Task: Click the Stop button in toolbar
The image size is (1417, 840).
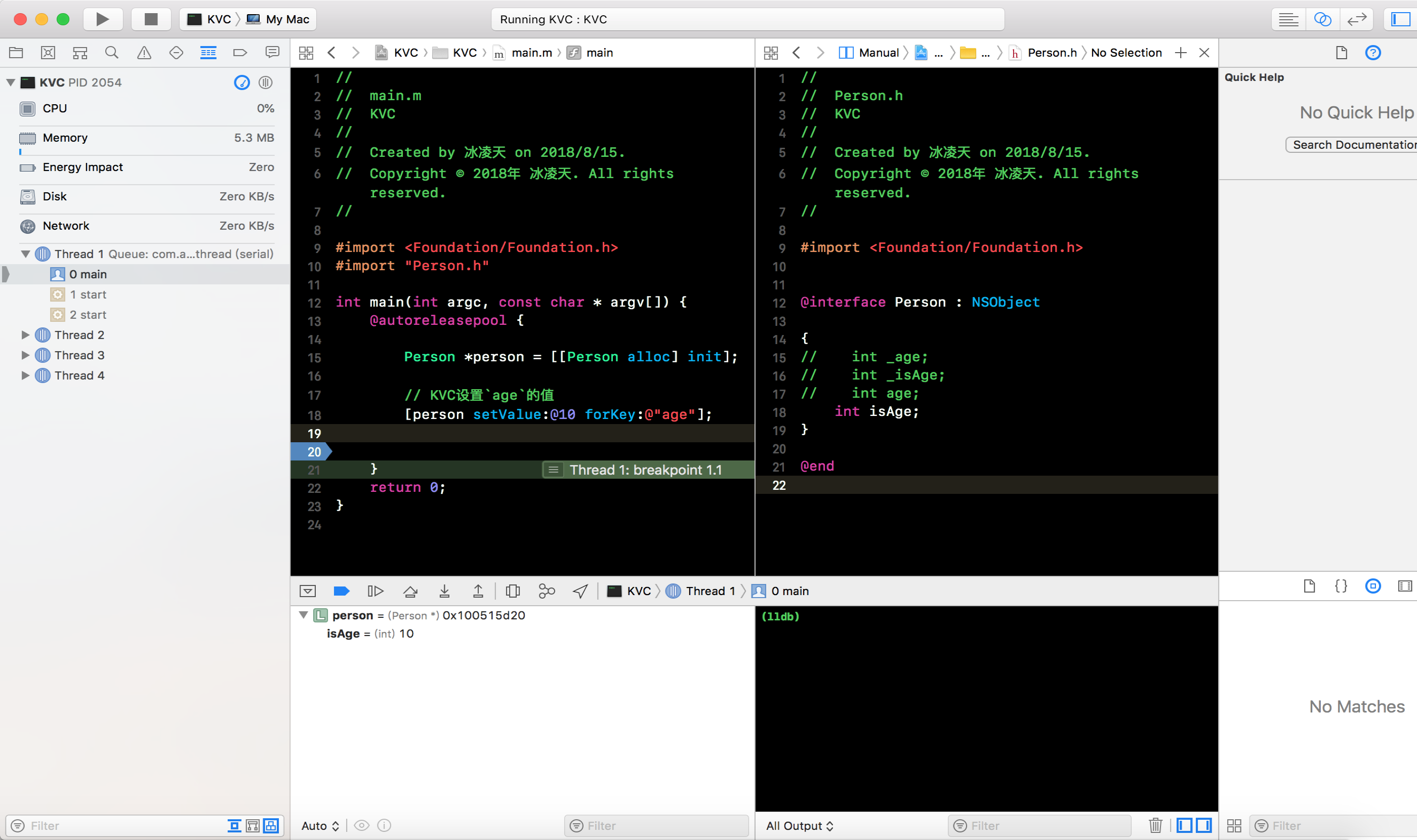Action: tap(151, 19)
